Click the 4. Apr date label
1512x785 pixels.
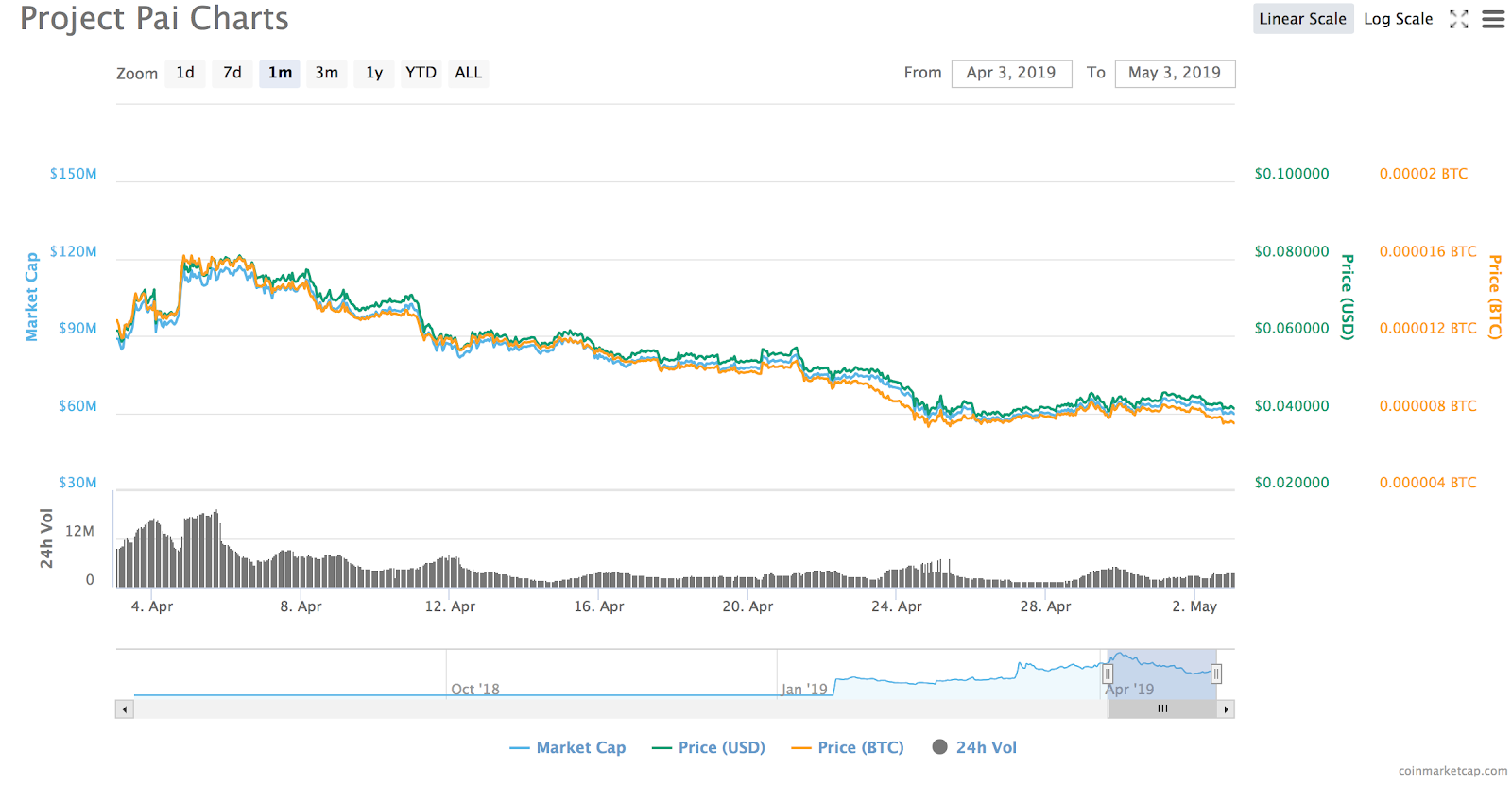pyautogui.click(x=152, y=606)
